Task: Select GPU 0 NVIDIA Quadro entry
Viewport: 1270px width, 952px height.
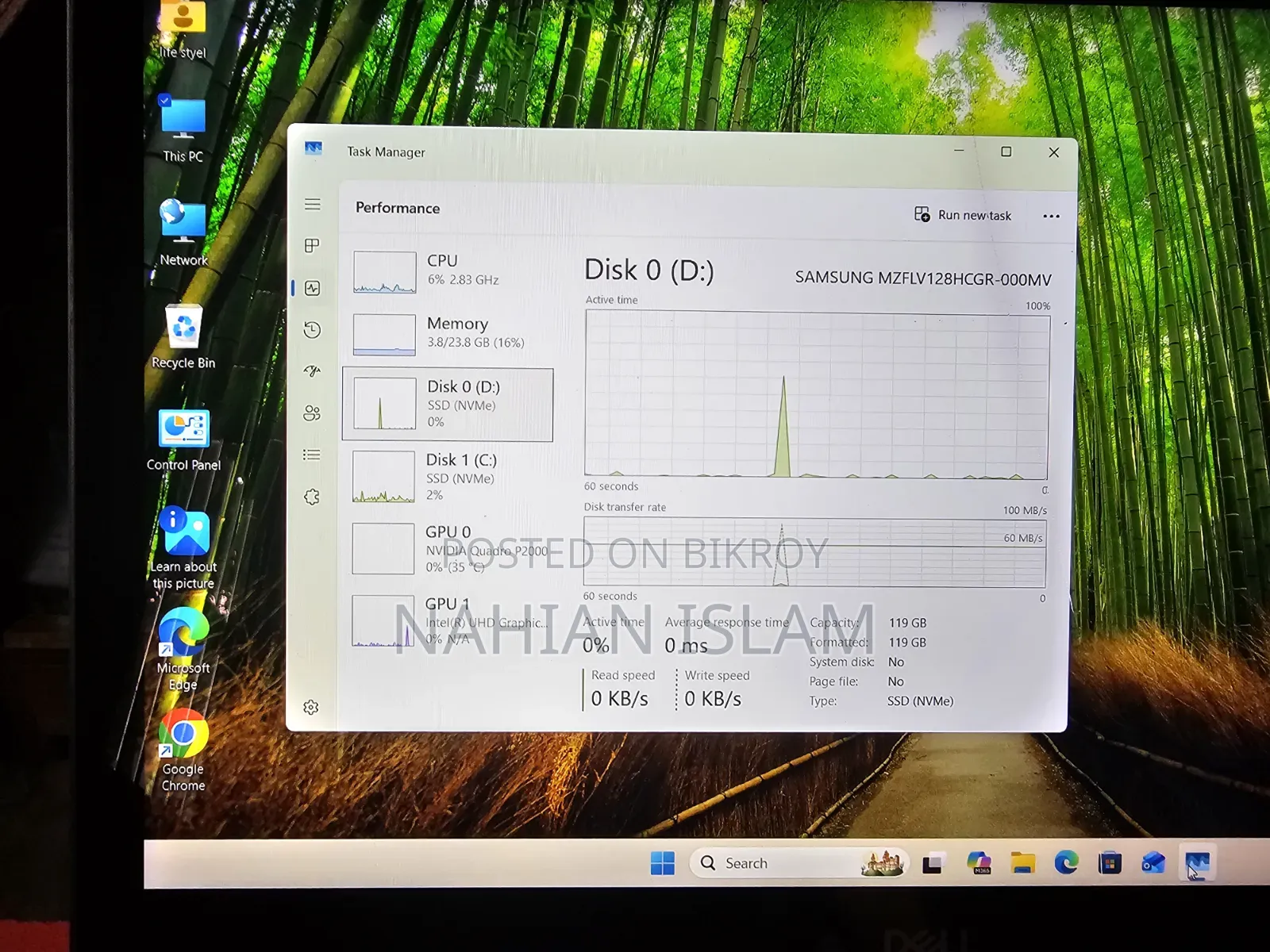Action: (x=448, y=549)
